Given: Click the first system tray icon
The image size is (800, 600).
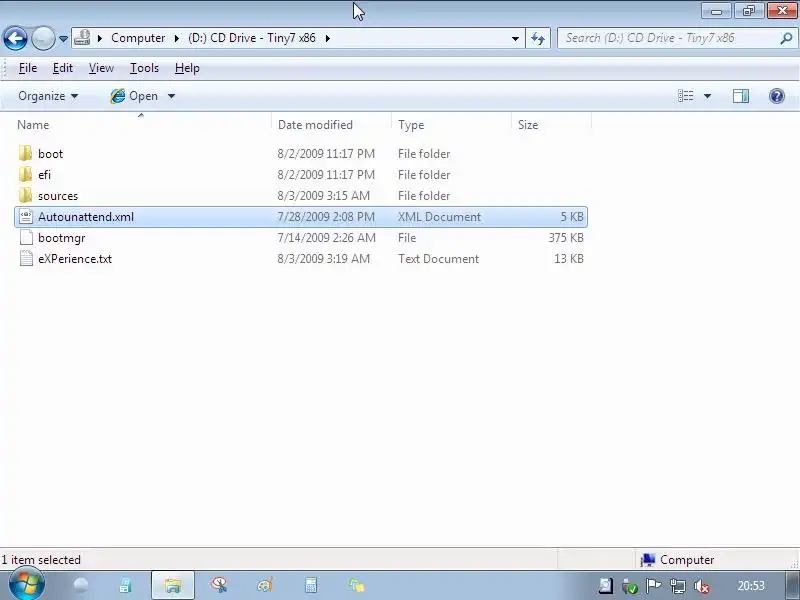Looking at the screenshot, I should (x=606, y=586).
